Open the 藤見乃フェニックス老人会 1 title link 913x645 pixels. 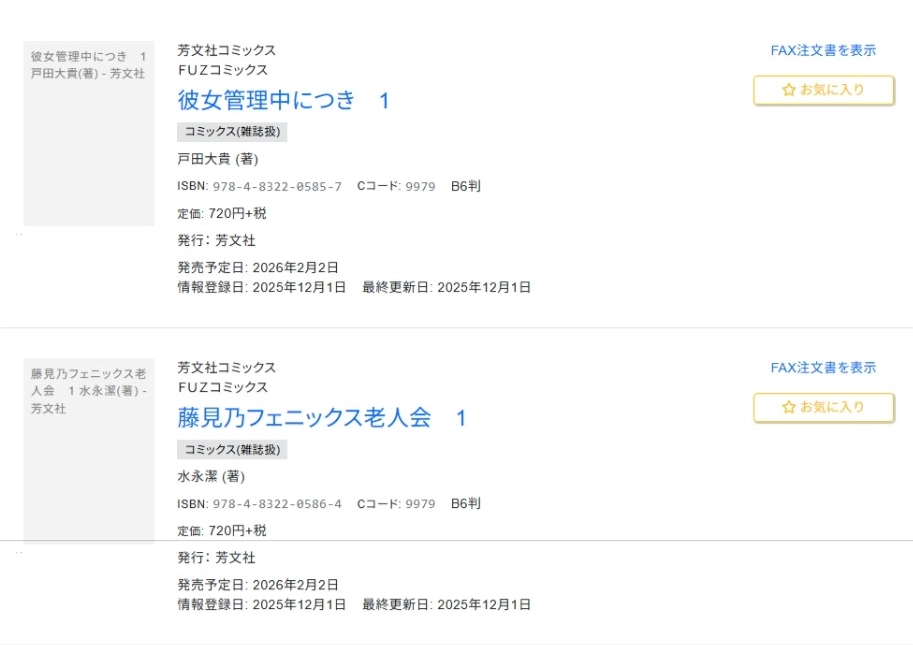pos(322,417)
